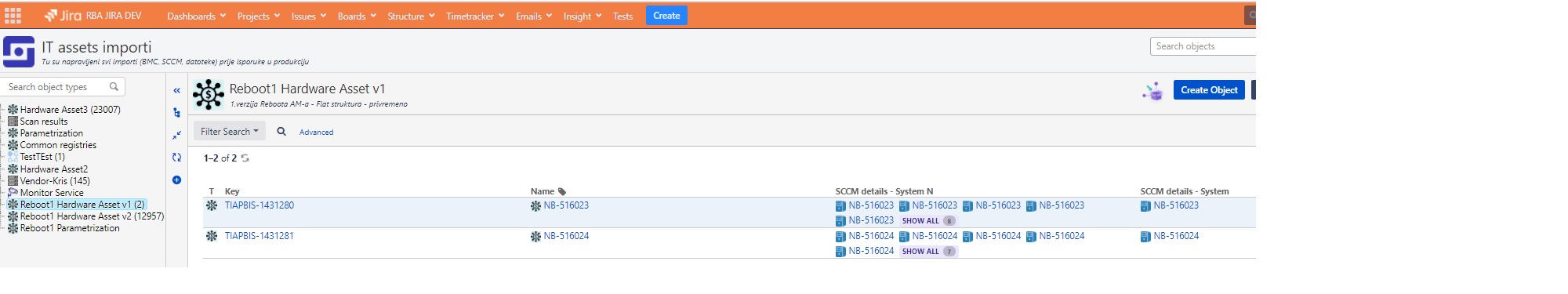Click the tree hierarchy view icon
Image resolution: width=1568 pixels, height=294 pixels.
(176, 113)
